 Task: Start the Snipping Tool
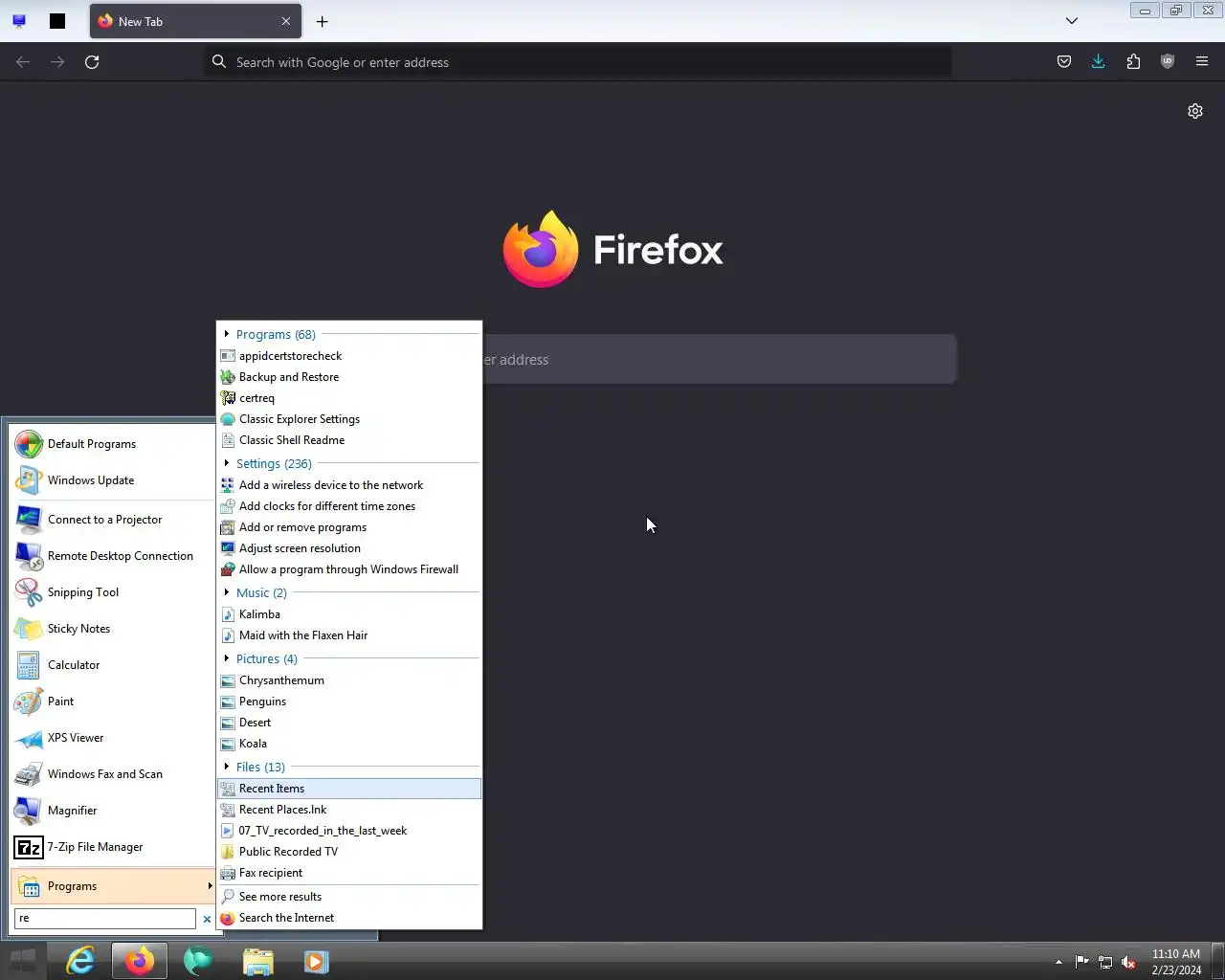pos(113,592)
